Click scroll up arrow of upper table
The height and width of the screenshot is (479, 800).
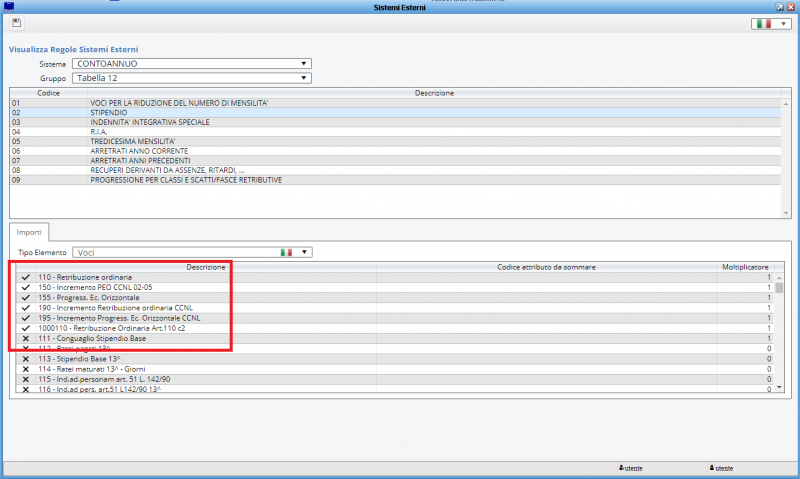click(786, 104)
